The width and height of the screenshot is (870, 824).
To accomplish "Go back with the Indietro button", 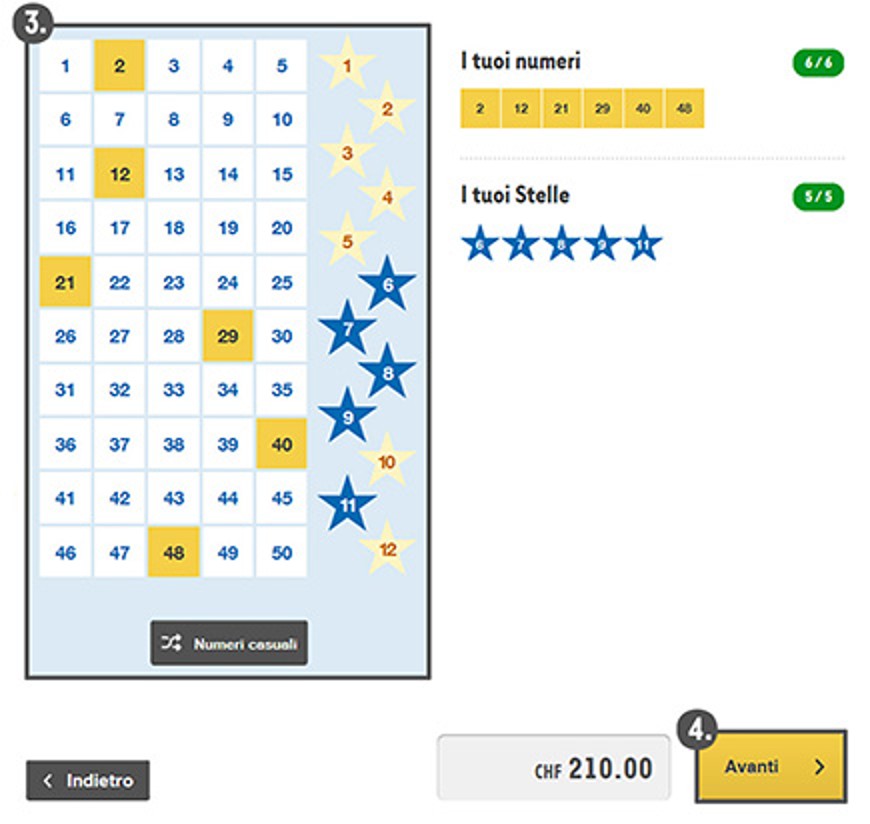I will pos(88,780).
